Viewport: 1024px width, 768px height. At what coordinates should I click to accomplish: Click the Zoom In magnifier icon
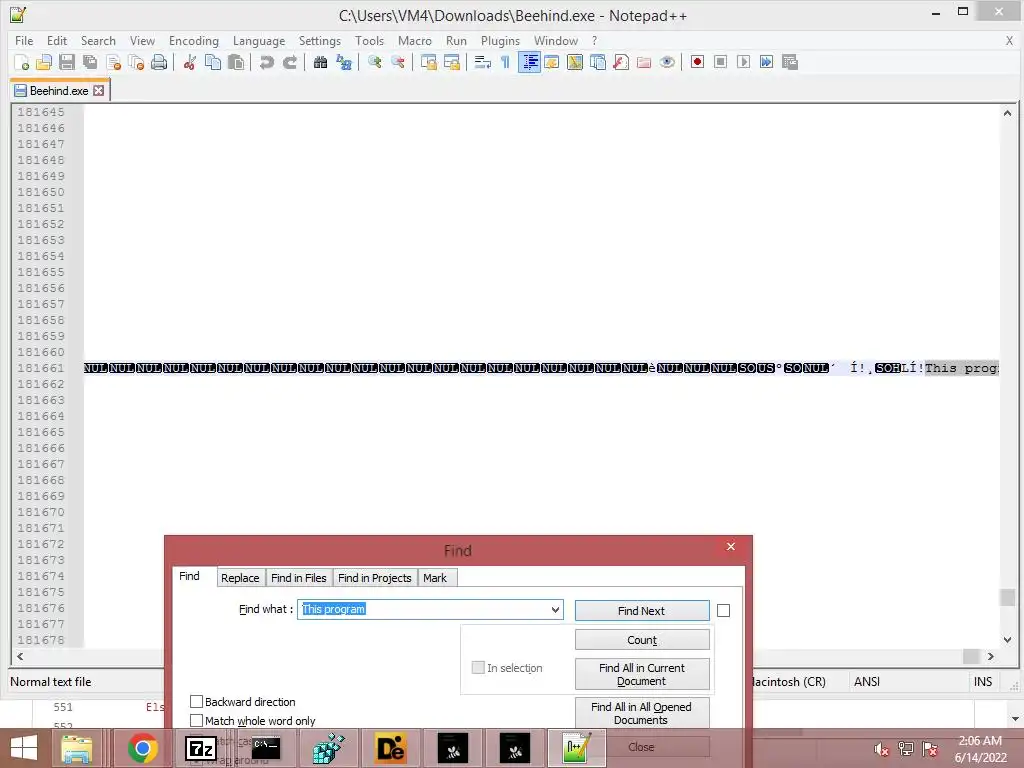(374, 62)
